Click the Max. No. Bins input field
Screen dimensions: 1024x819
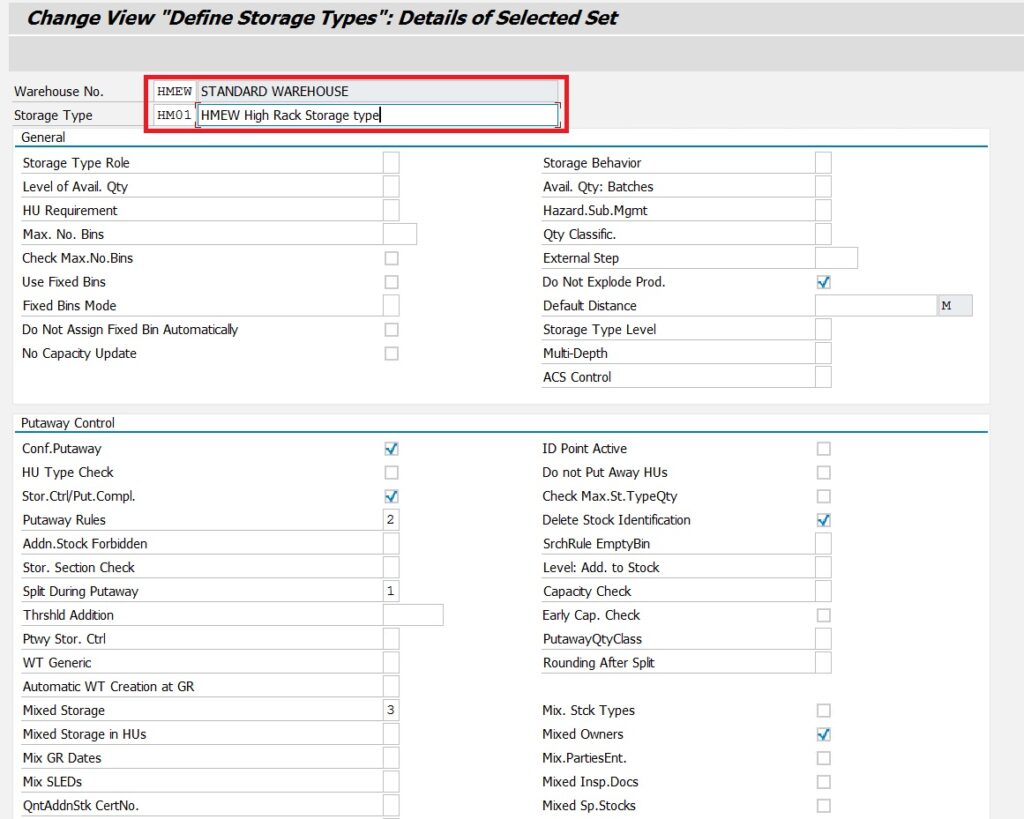pyautogui.click(x=399, y=235)
